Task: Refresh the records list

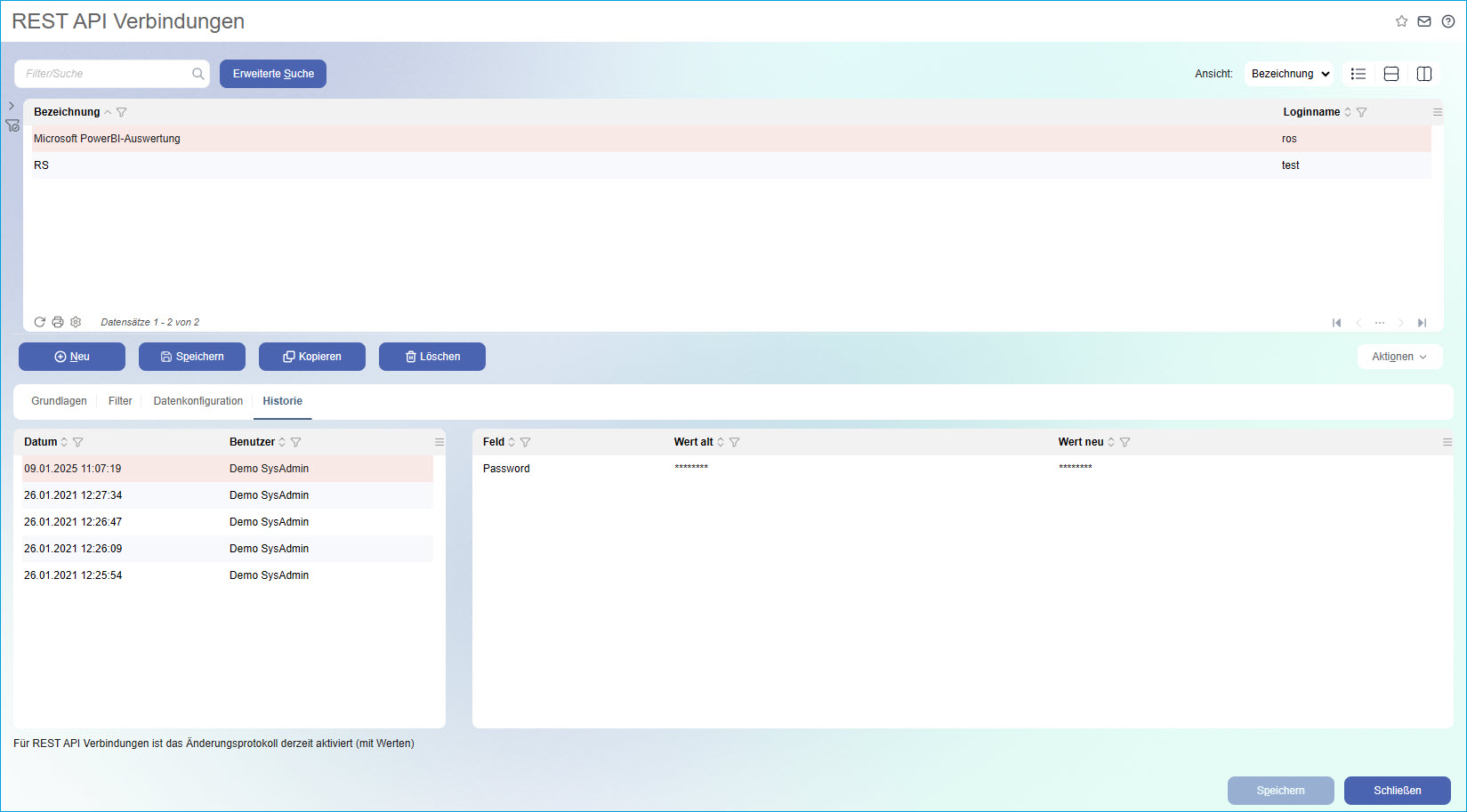Action: click(40, 322)
